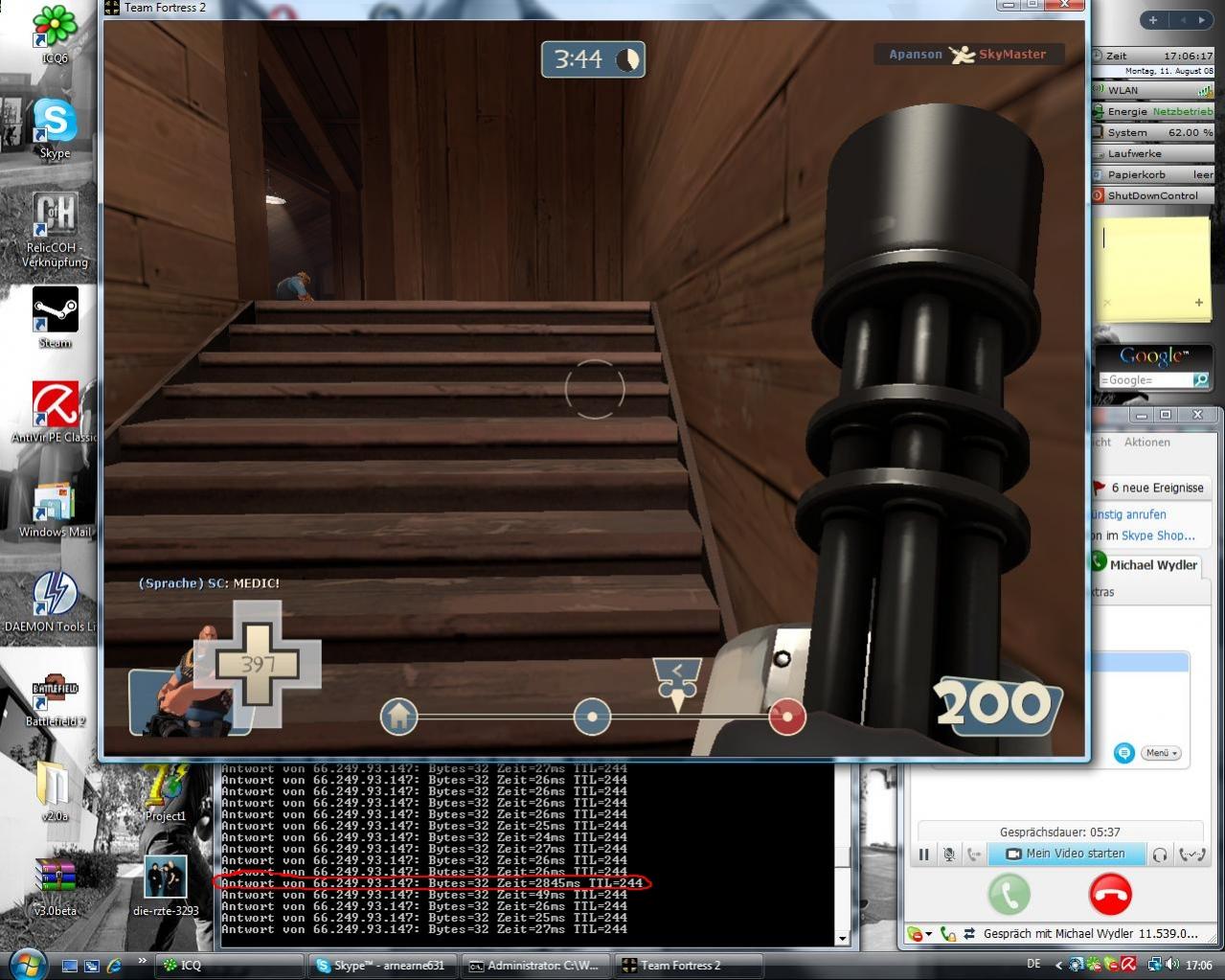This screenshot has width=1225, height=980.
Task: Click Show Desktop in the Quick Launch
Action: point(69,966)
